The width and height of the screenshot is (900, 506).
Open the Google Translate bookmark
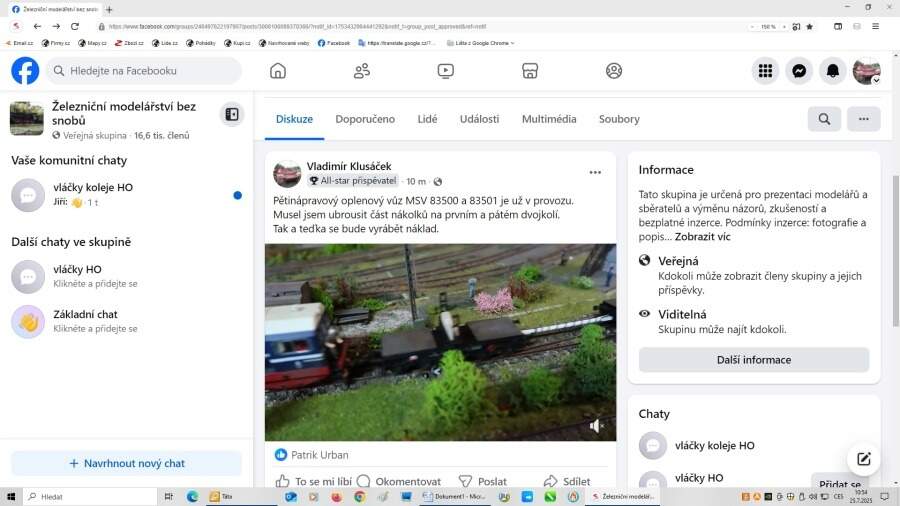[397, 43]
